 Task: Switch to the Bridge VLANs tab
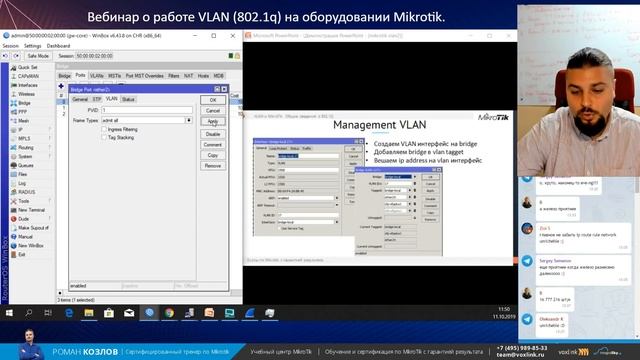97,76
